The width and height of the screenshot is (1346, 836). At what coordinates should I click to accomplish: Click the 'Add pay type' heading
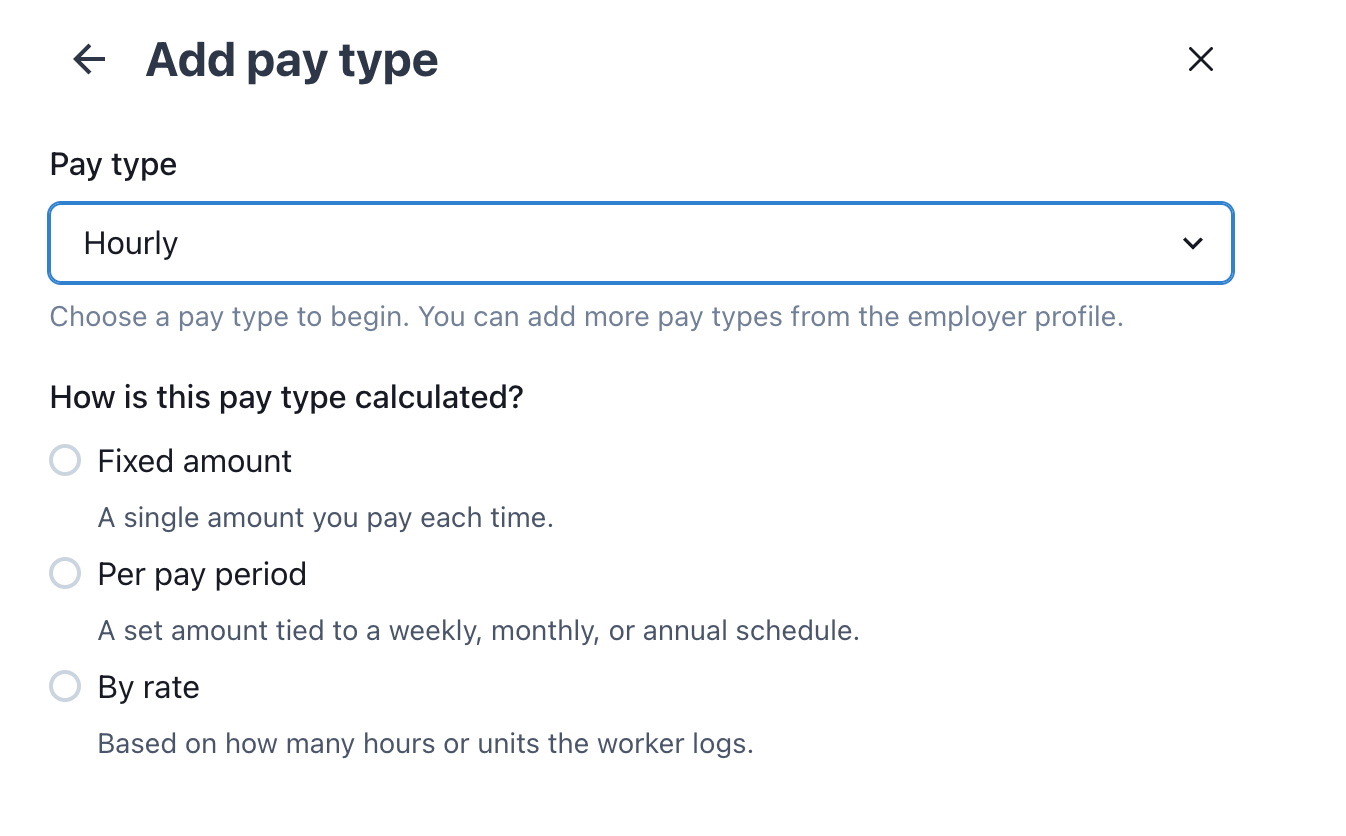coord(292,60)
